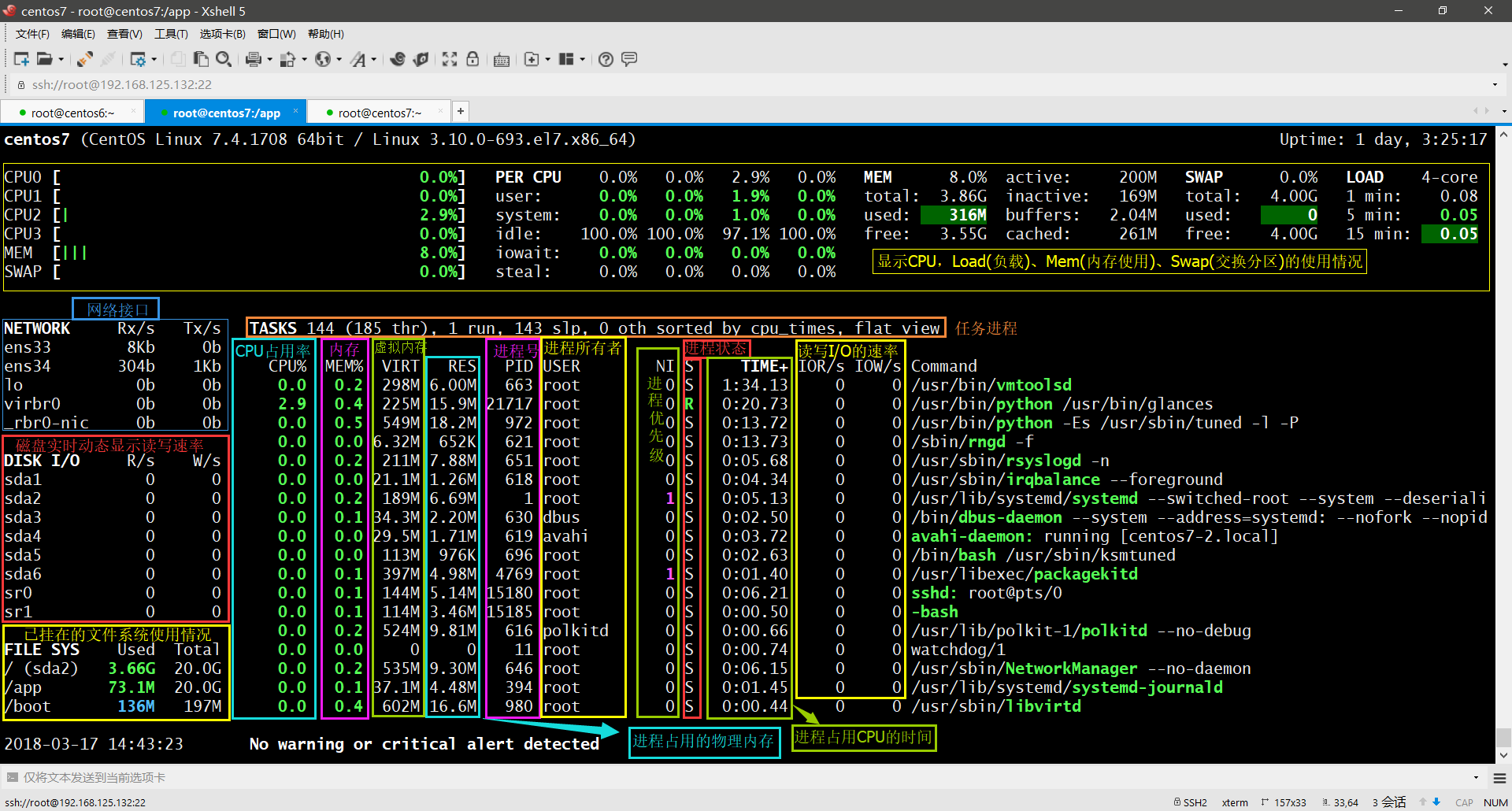Open the 帮助(H) menu
This screenshot has height=811, width=1512.
pos(326,34)
